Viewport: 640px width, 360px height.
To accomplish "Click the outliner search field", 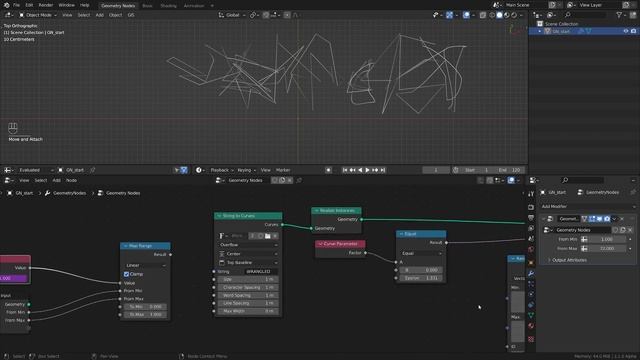I will click(585, 15).
